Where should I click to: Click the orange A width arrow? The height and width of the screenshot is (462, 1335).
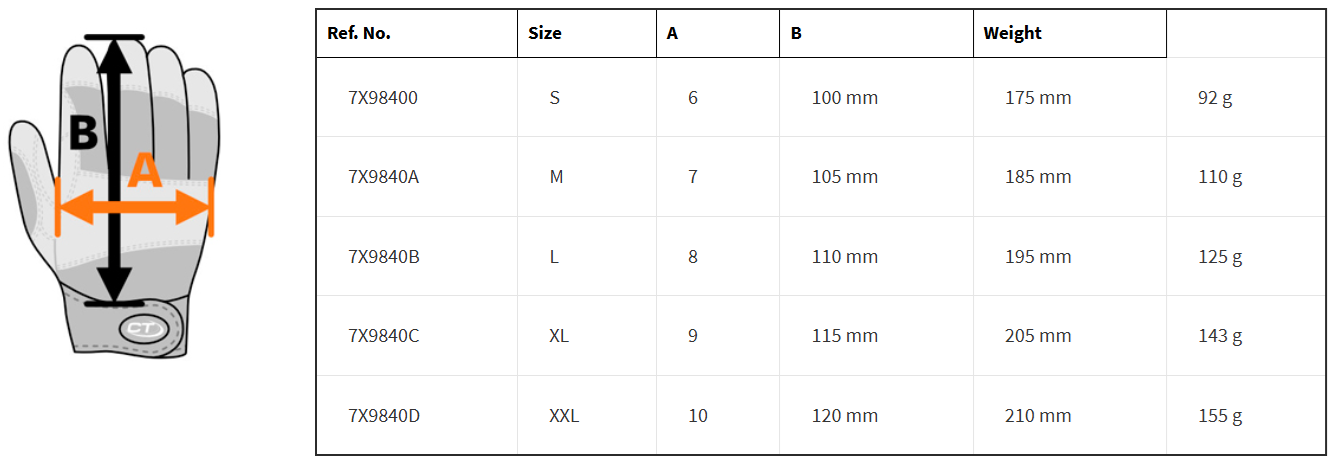(134, 209)
